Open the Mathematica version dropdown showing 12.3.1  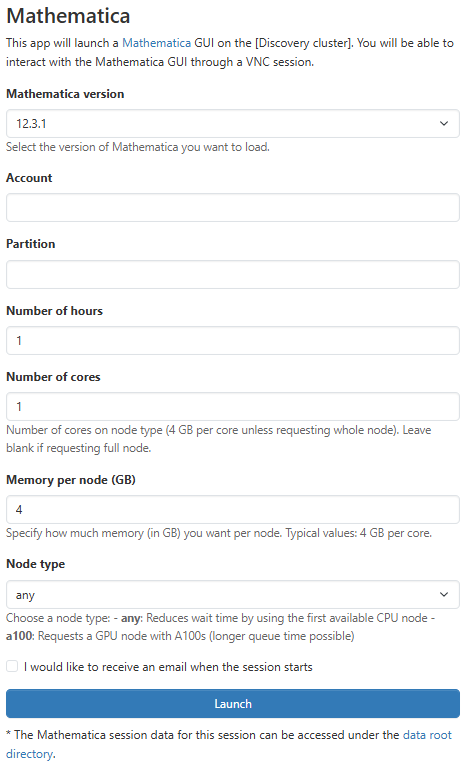click(x=232, y=123)
